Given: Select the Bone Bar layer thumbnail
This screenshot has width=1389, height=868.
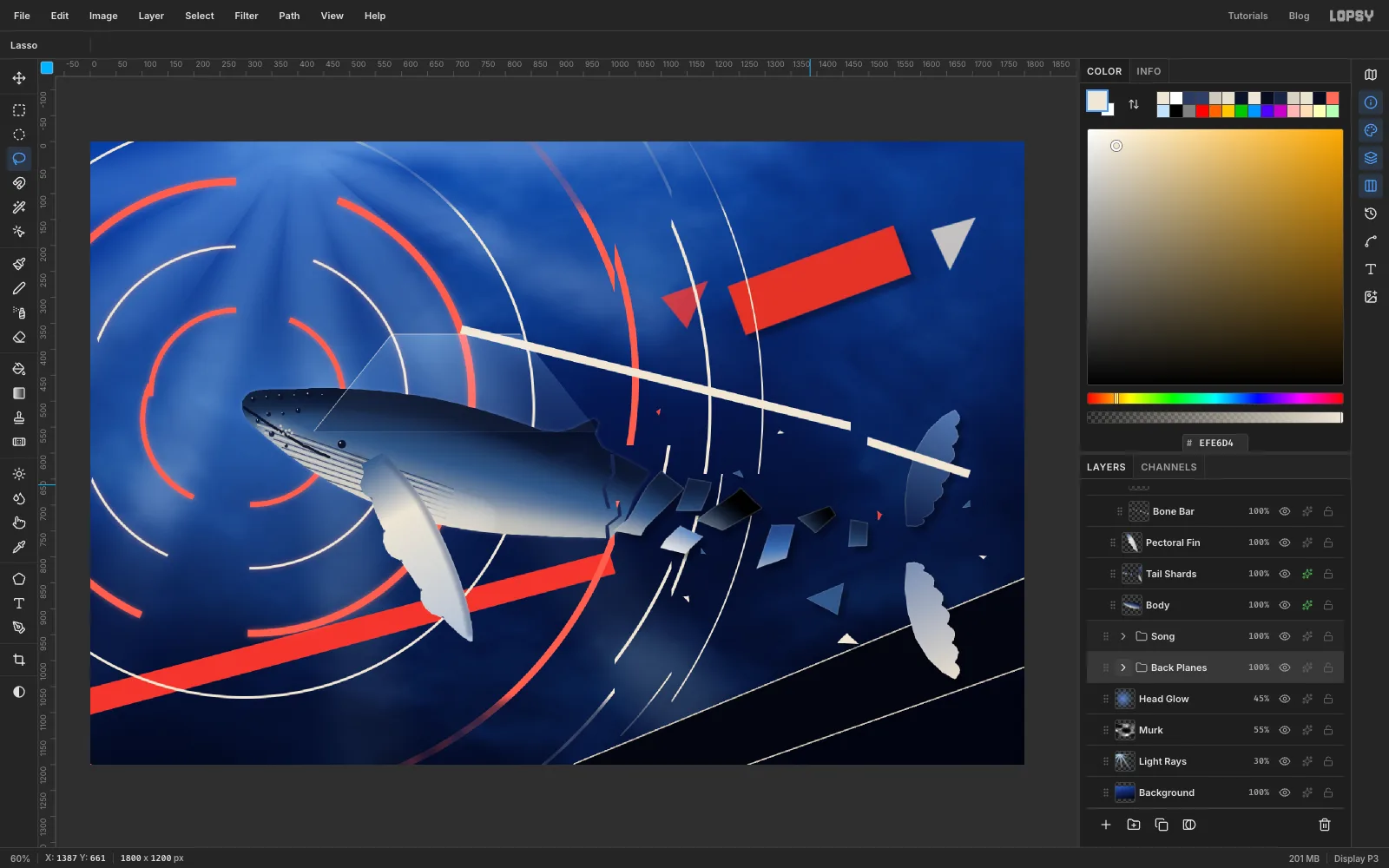Looking at the screenshot, I should click(1139, 511).
